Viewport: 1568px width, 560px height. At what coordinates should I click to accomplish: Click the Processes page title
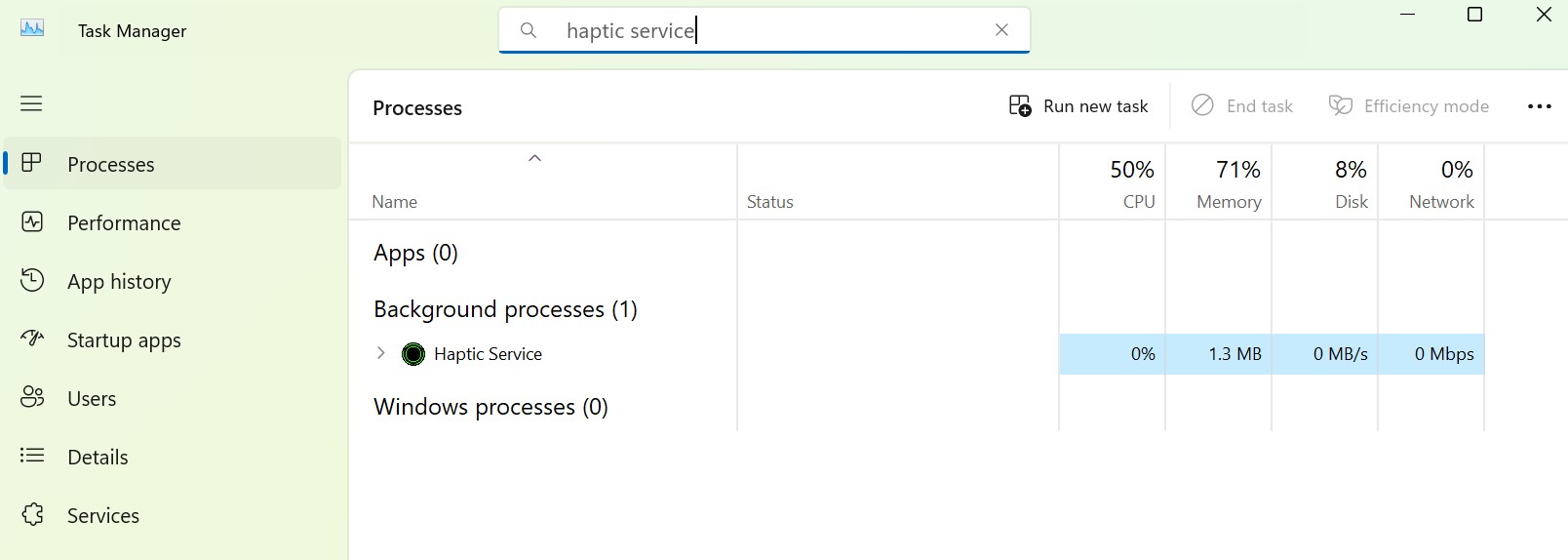[x=417, y=108]
